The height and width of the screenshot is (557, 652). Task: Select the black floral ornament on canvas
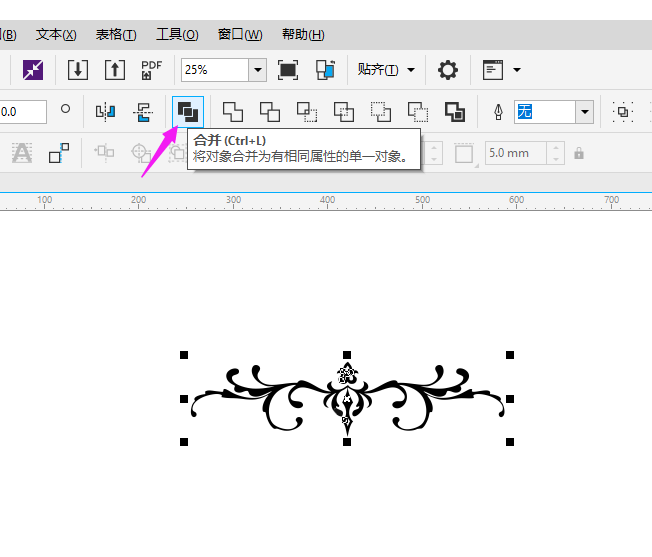pos(347,398)
